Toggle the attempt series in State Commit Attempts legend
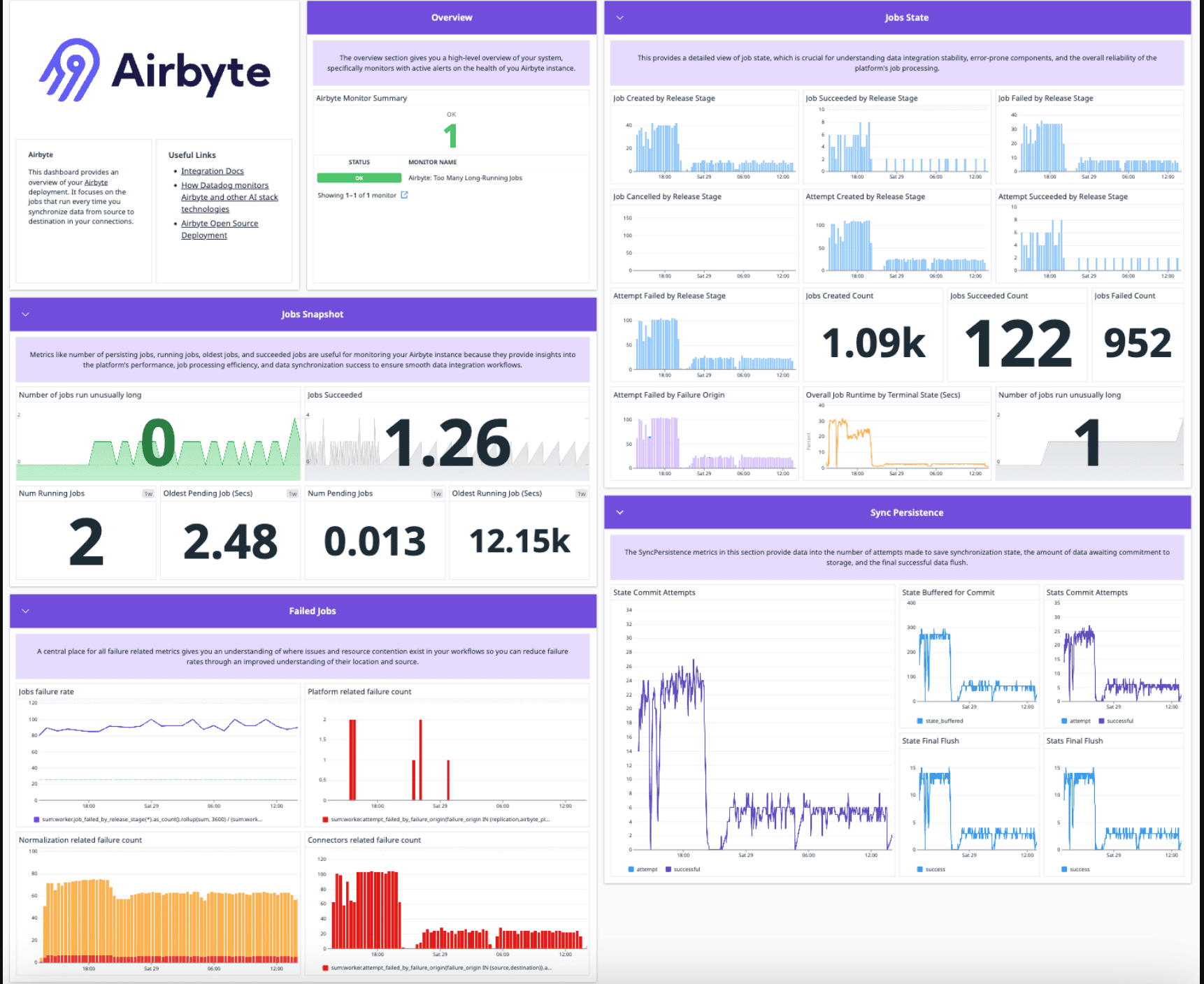Image resolution: width=1204 pixels, height=984 pixels. 643,869
